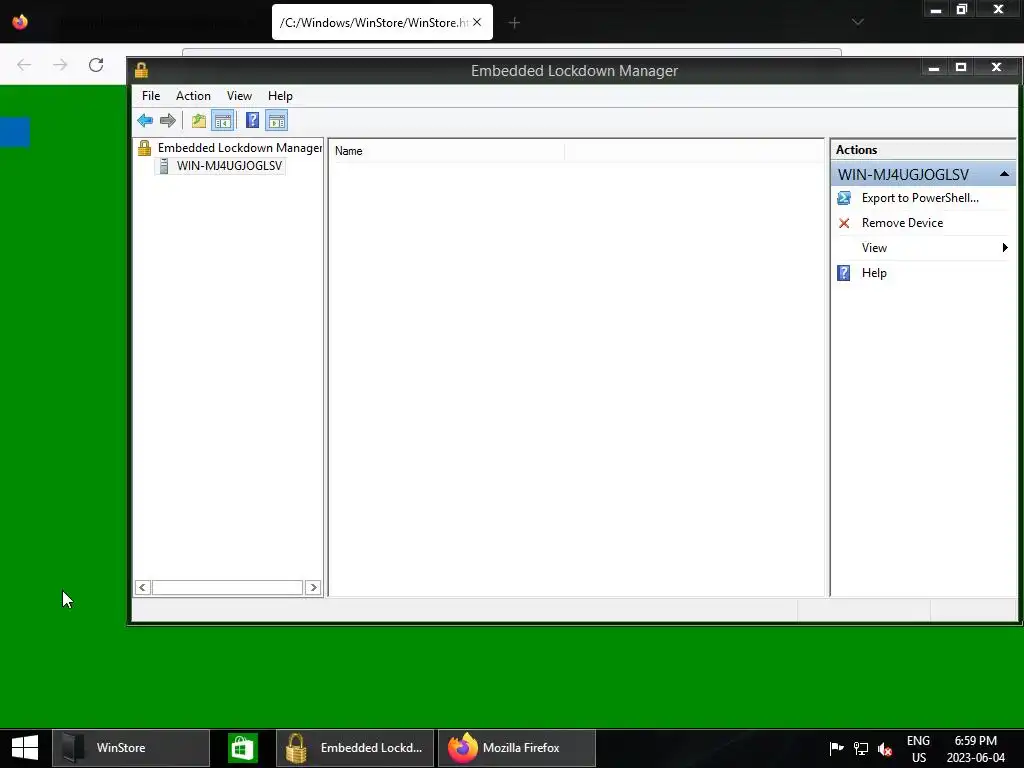Click tree pane scrollbar right arrow

click(x=313, y=587)
